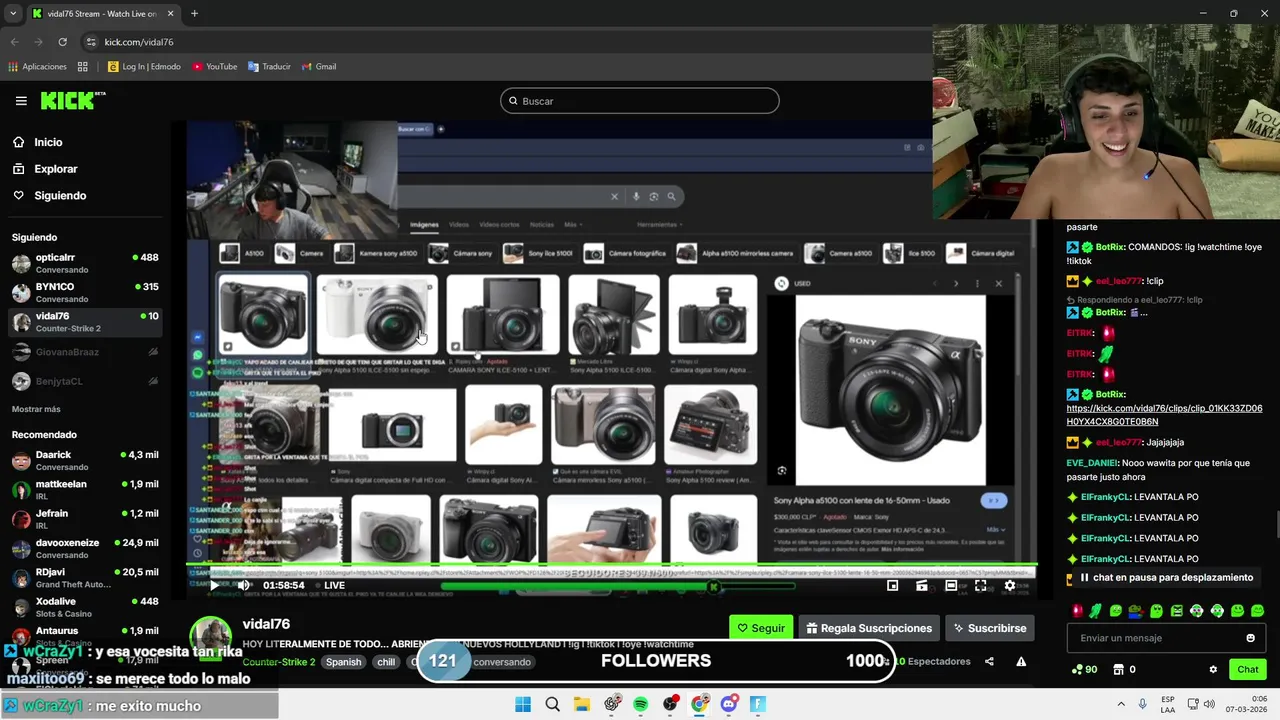Report stream with warning icon

1021,661
